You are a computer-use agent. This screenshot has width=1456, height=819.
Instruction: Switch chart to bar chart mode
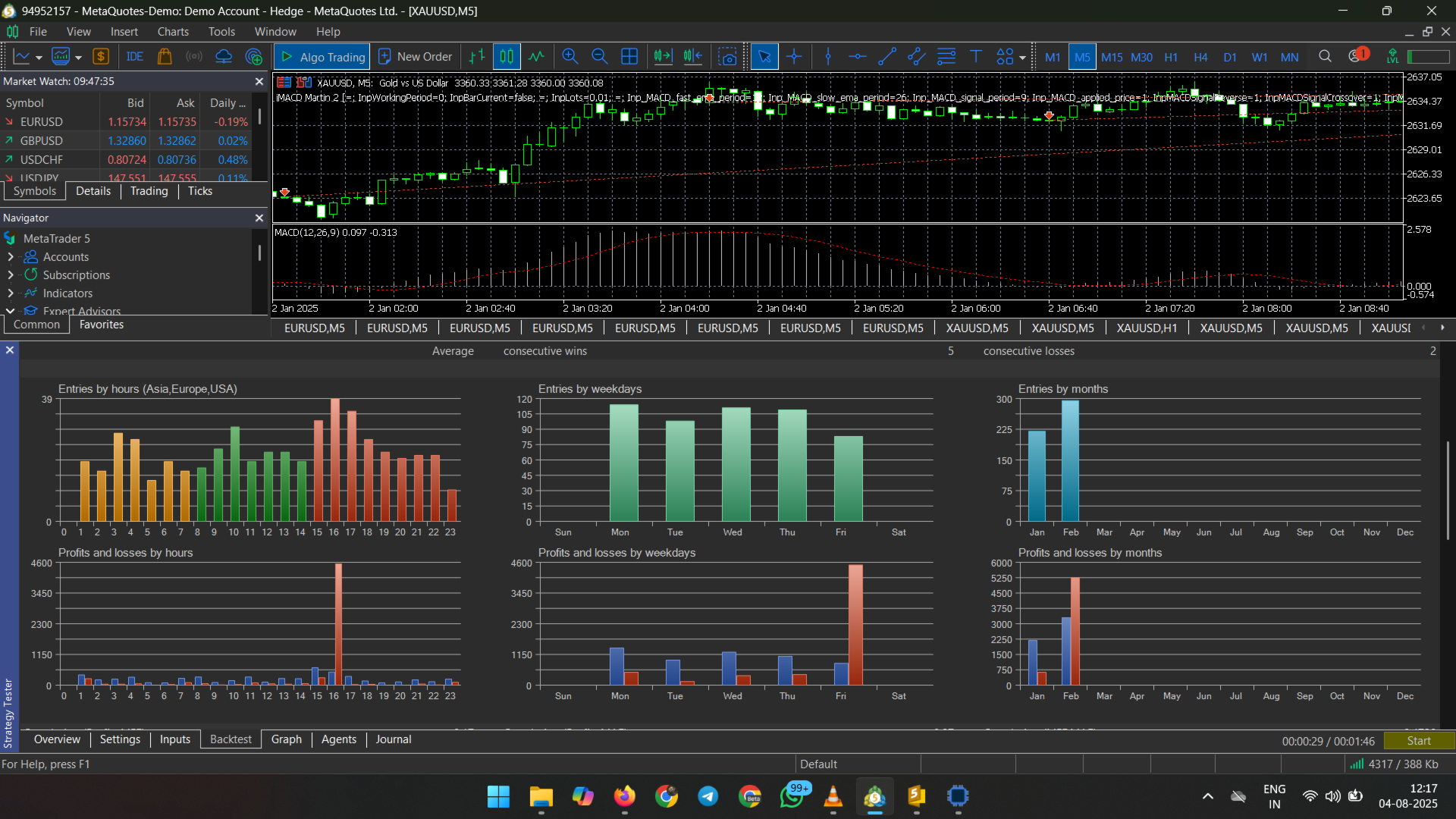coord(477,57)
